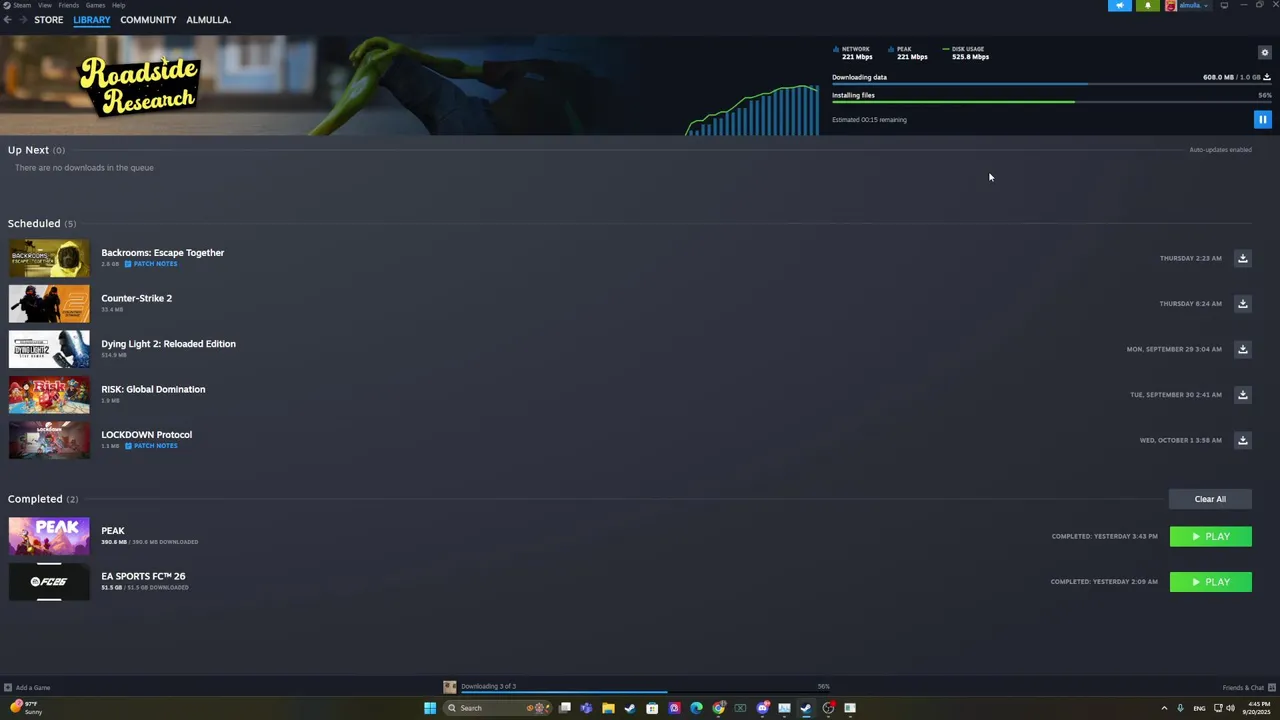Open notifications bell icon
The image size is (1280, 720).
pos(1148,5)
